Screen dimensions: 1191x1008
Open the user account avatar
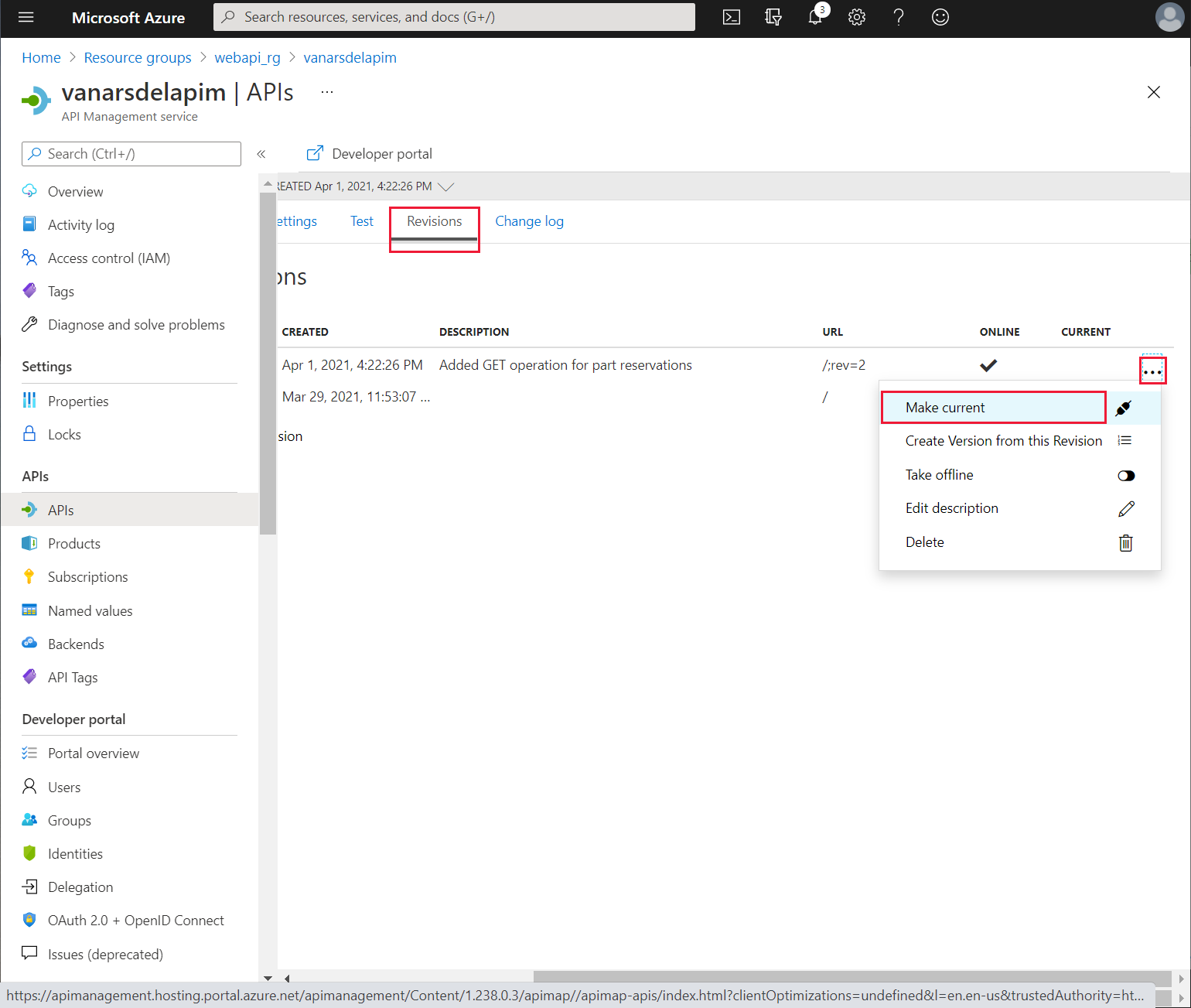click(x=1169, y=17)
